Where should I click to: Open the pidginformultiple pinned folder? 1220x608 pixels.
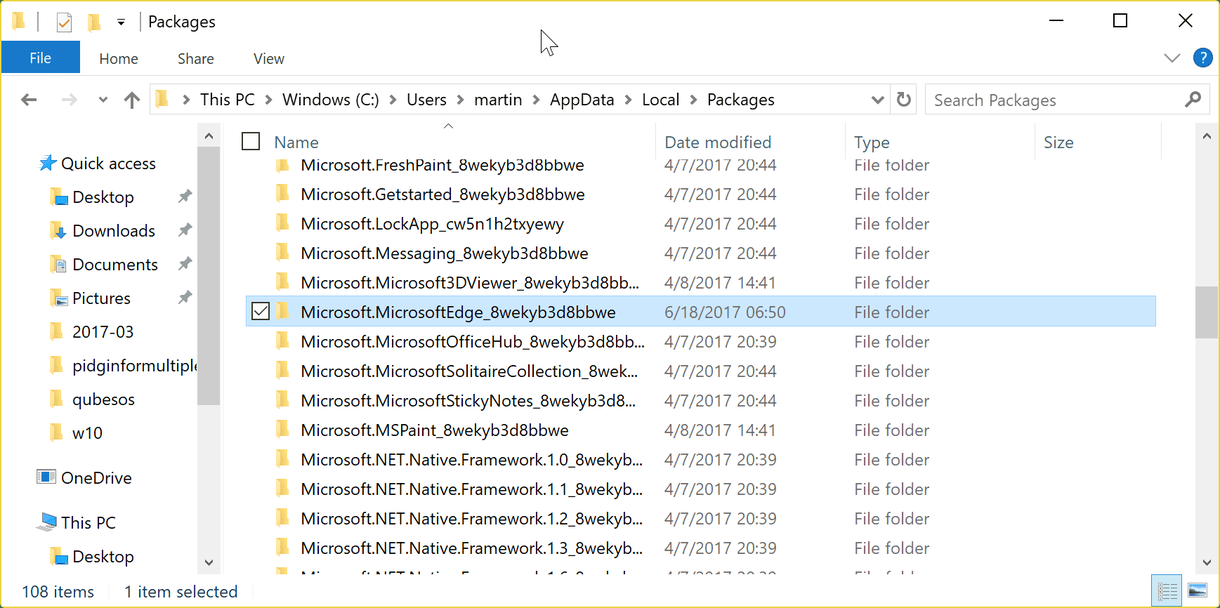[x=135, y=366]
